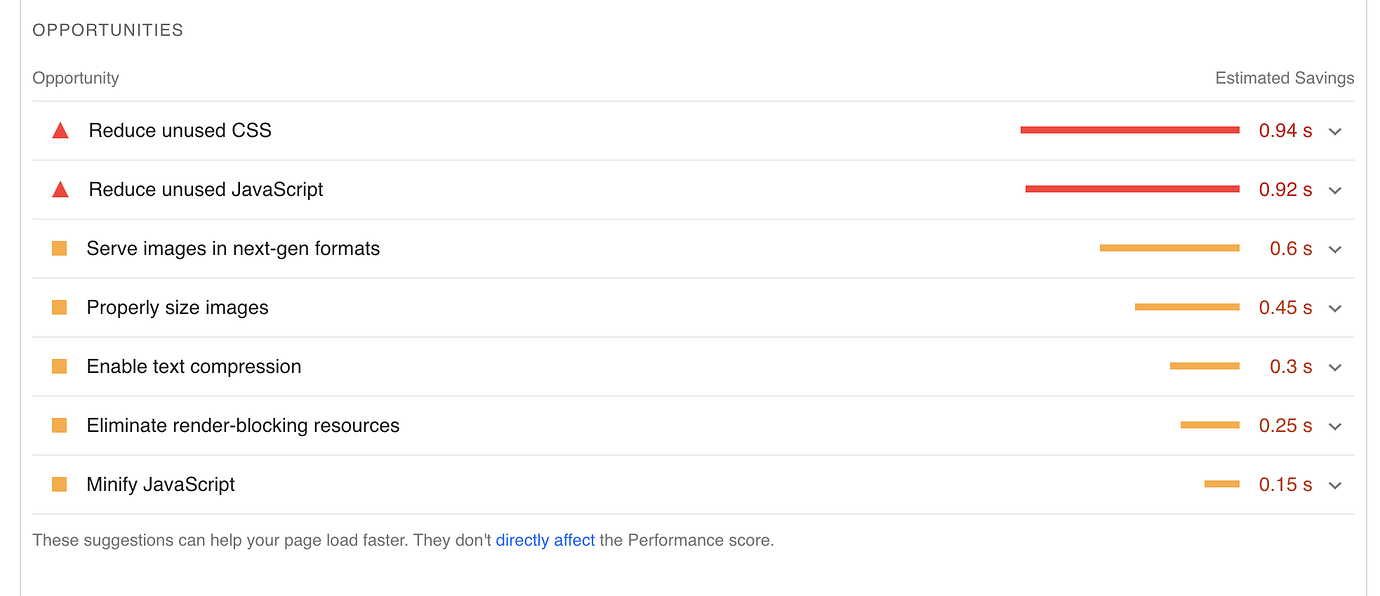Click the red triangle beside Reduce unused JavaScript

point(59,189)
